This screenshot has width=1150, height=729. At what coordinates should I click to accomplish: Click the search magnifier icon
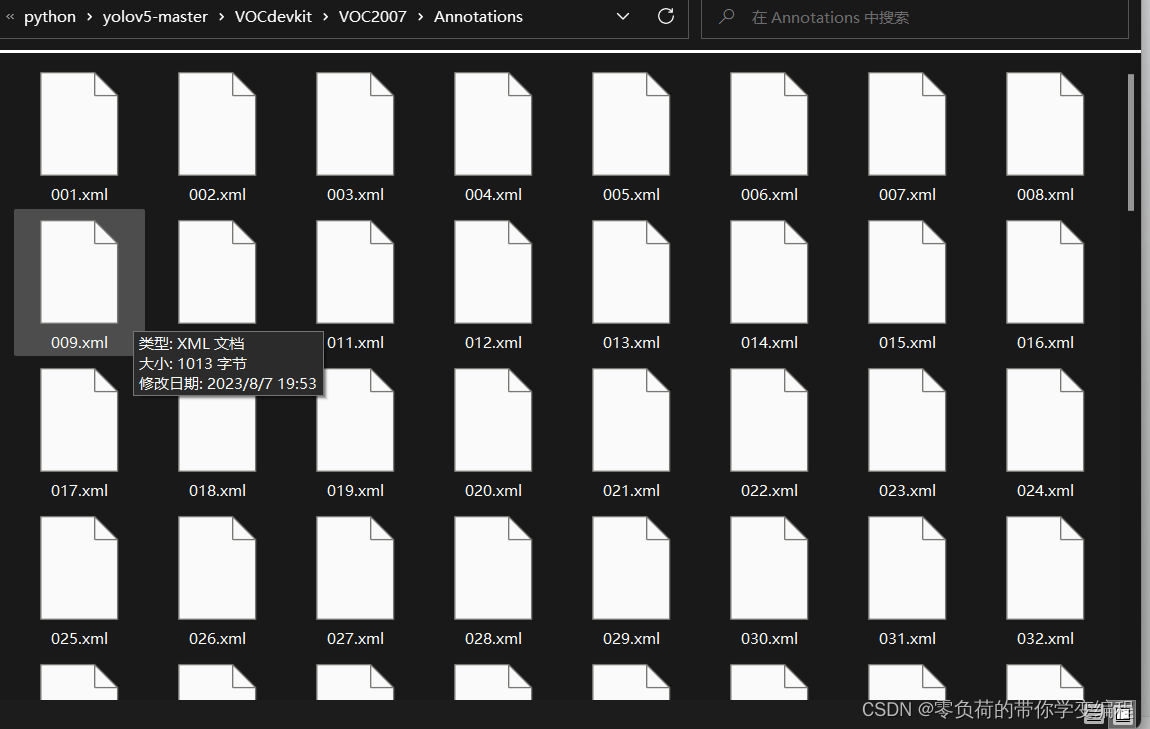(x=727, y=16)
